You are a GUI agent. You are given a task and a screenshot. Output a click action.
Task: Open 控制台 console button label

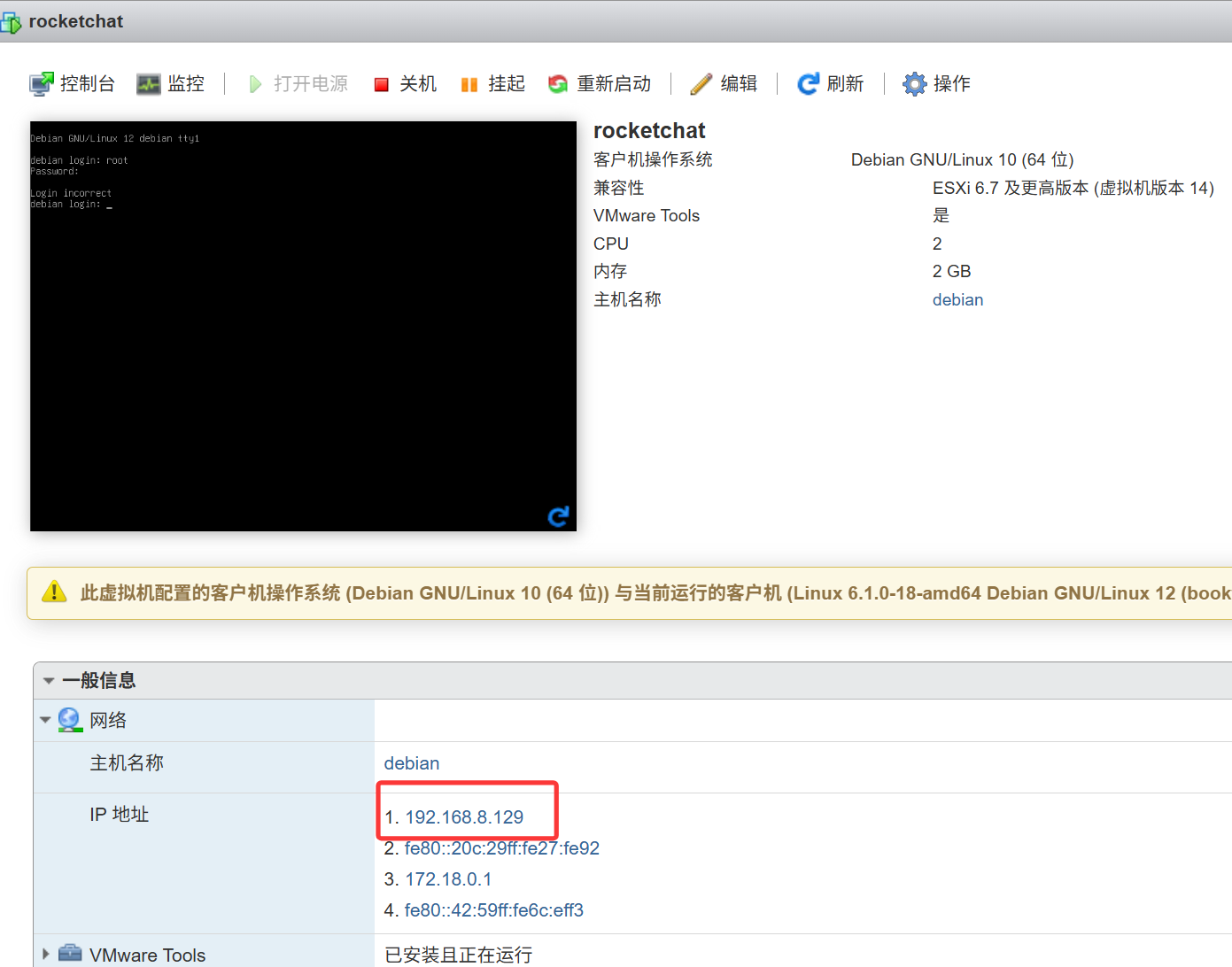88,83
